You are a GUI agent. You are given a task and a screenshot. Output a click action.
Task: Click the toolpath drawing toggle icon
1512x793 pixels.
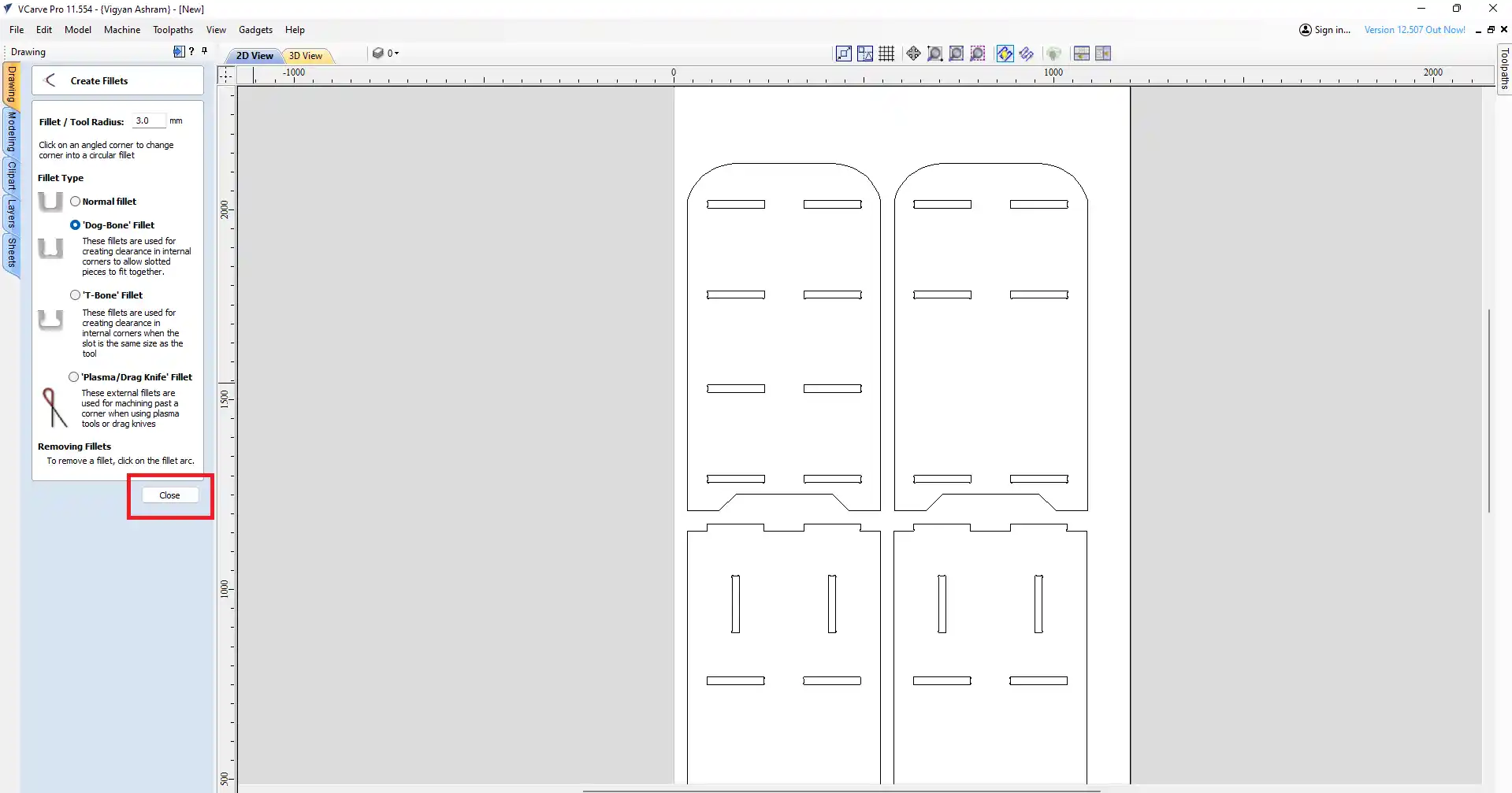[1026, 54]
